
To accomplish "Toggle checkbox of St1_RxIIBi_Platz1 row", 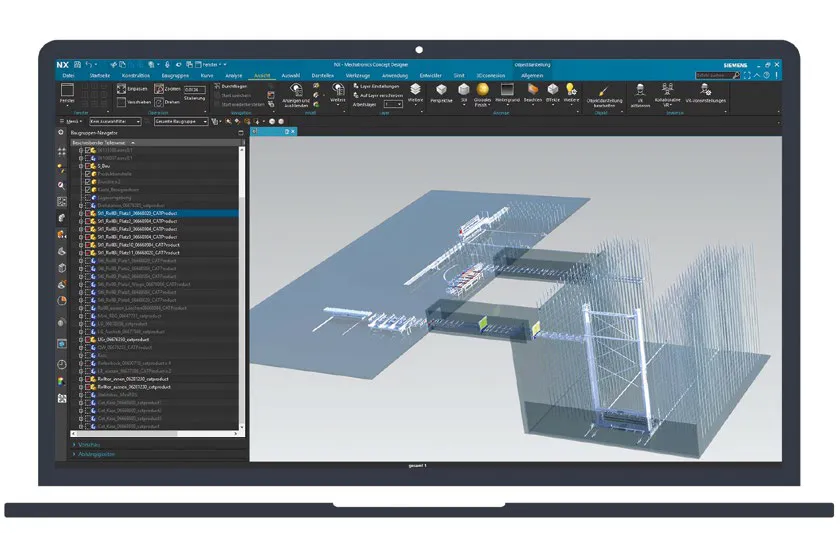I will coord(88,213).
